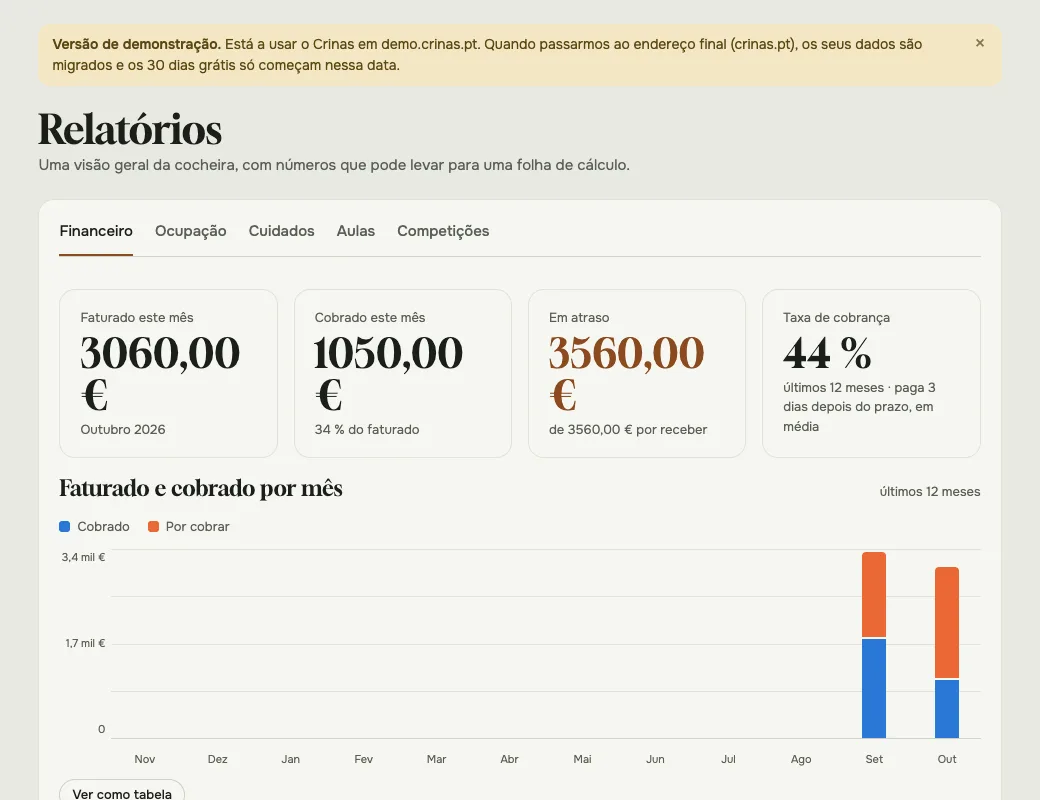This screenshot has width=1040, height=800.
Task: Click the Out month axis label
Action: pos(946,759)
